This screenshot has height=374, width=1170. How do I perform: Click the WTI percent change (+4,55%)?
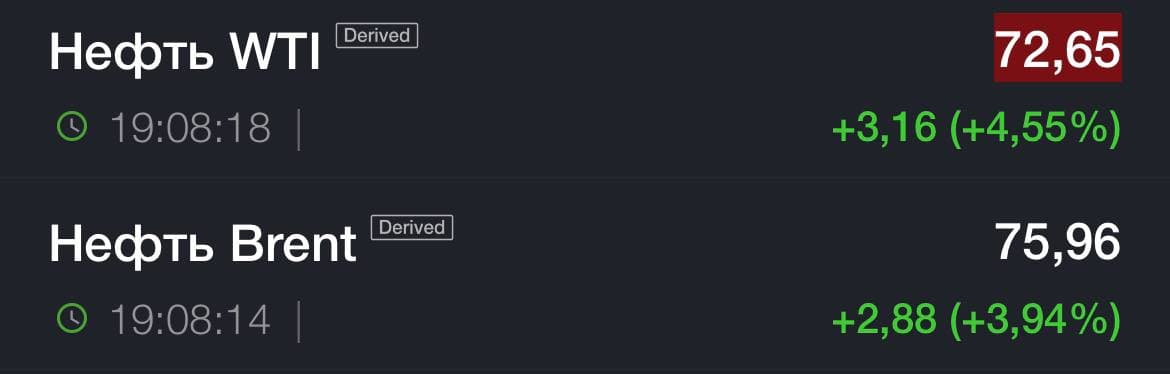tap(1036, 128)
